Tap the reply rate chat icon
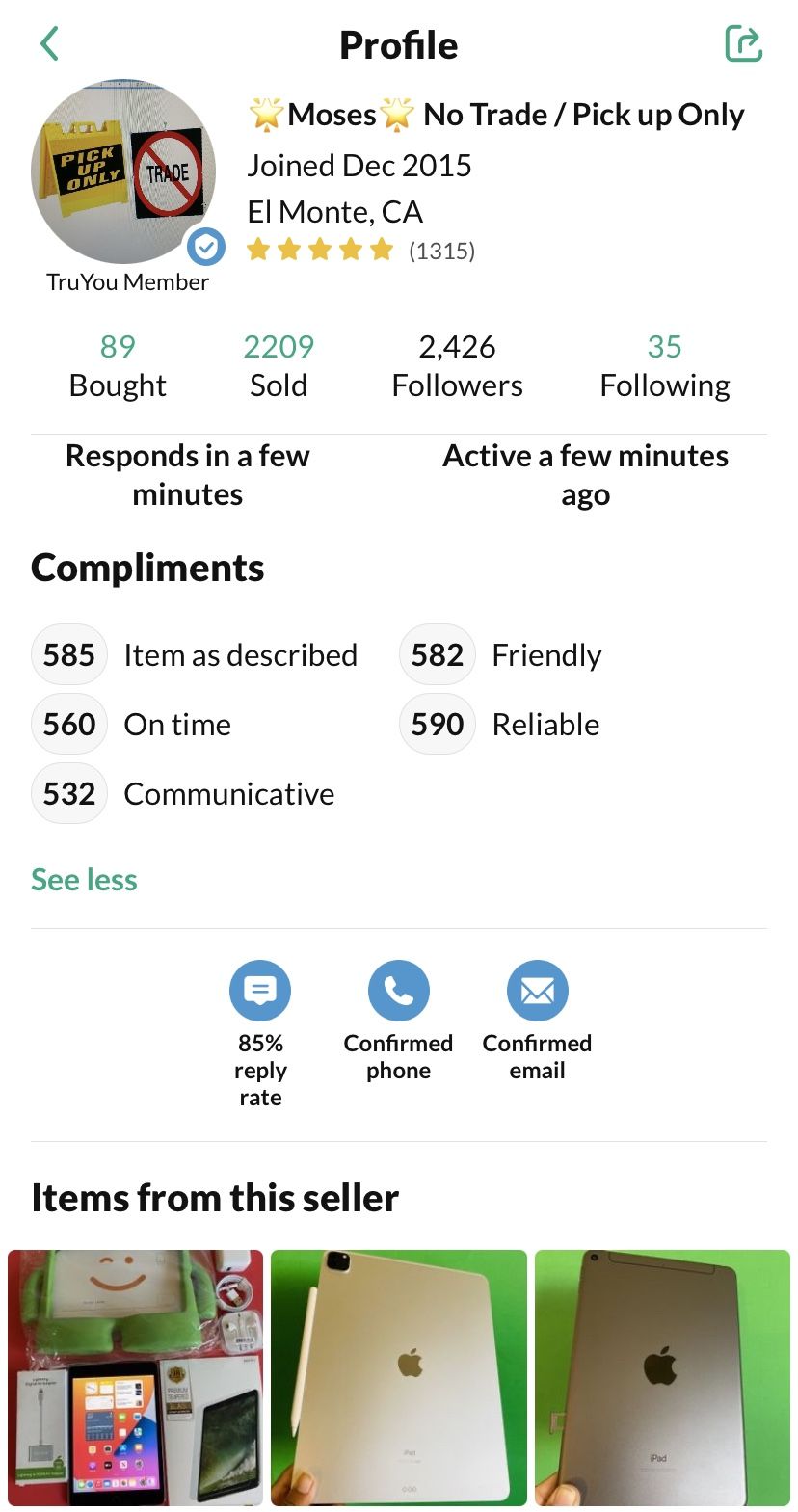Screen dimensions: 798x1512 pyautogui.click(x=260, y=990)
